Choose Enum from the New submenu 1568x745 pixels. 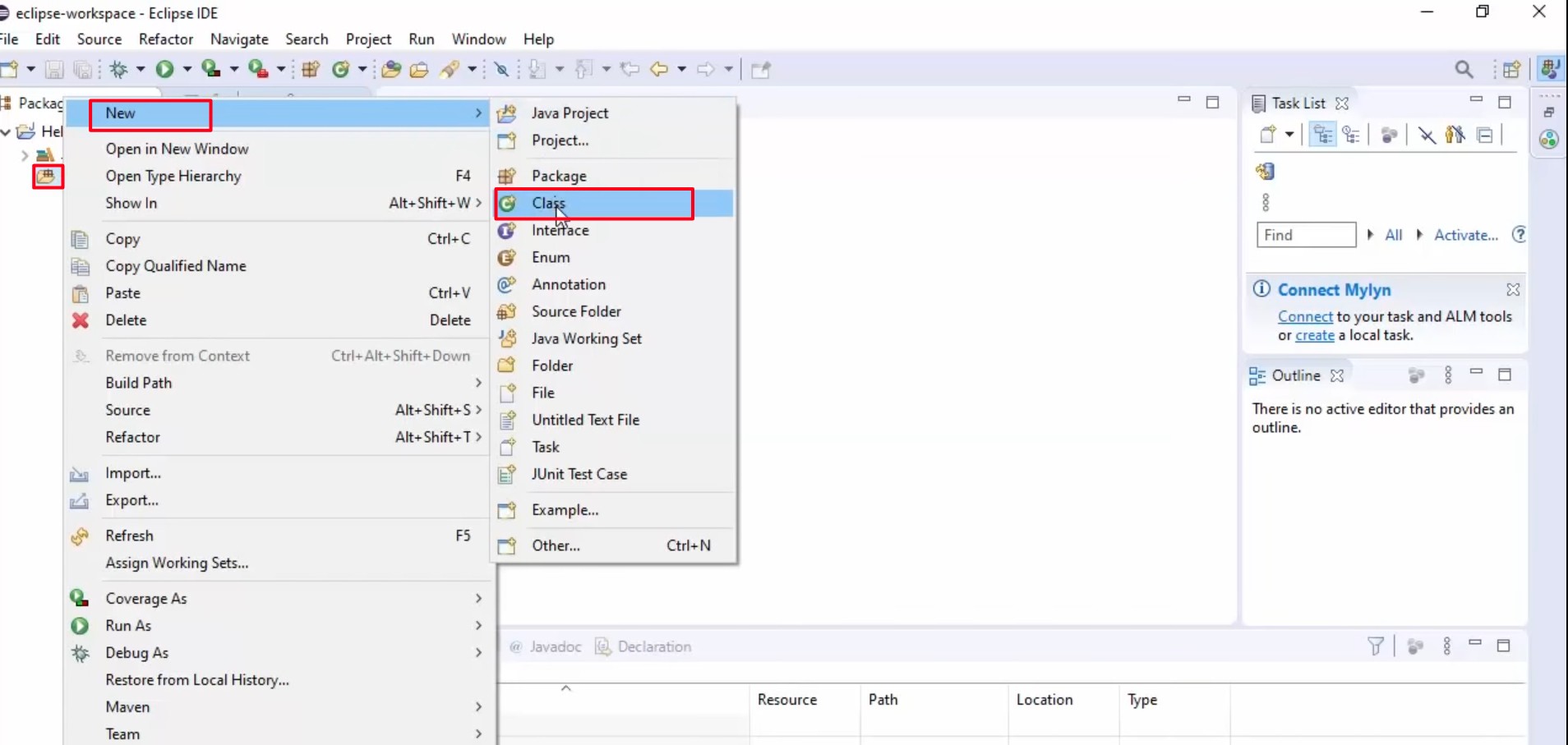pyautogui.click(x=614, y=257)
